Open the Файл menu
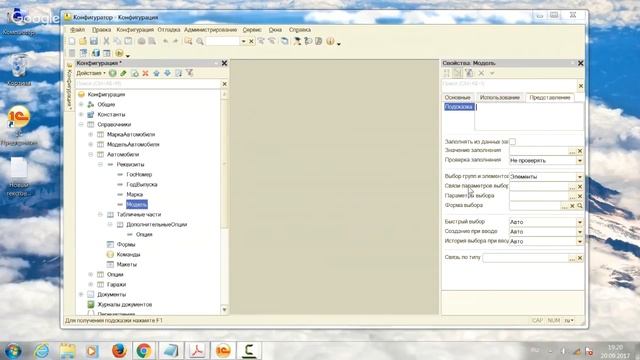 pyautogui.click(x=78, y=30)
